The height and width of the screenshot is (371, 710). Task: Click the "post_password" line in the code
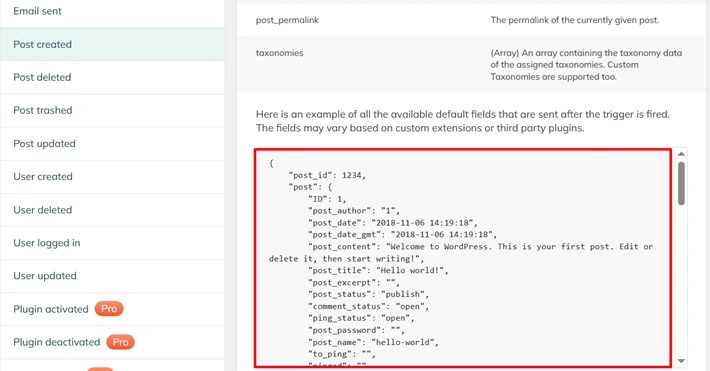pyautogui.click(x=356, y=330)
